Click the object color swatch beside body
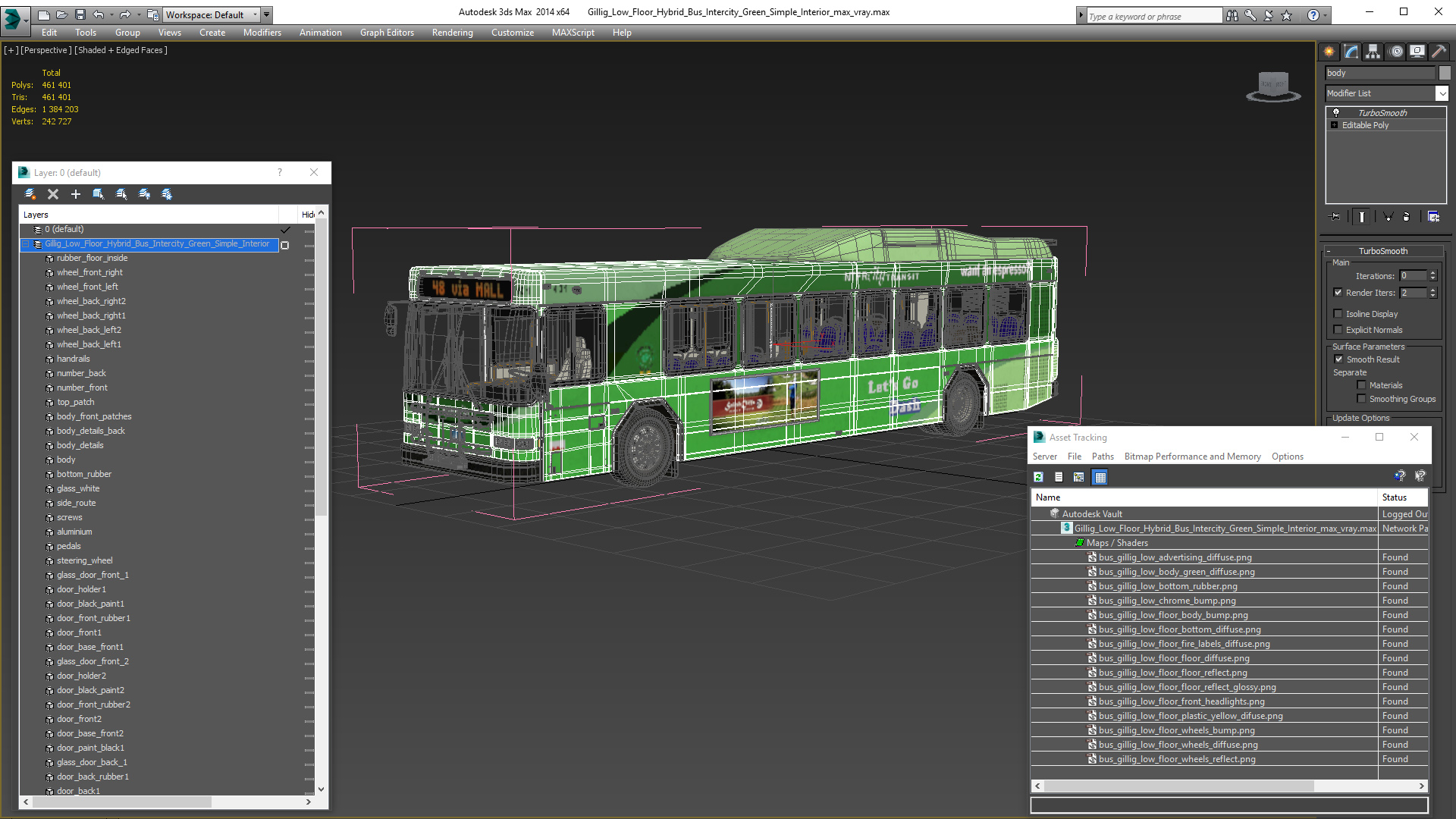 1445,73
